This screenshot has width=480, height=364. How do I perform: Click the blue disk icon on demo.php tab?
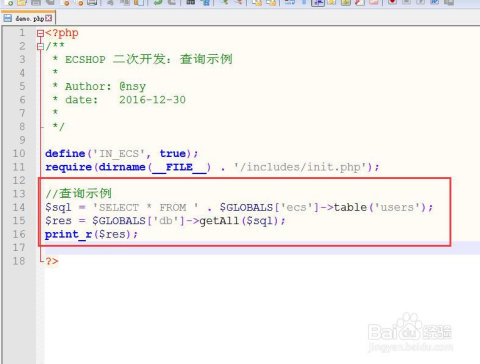8,18
